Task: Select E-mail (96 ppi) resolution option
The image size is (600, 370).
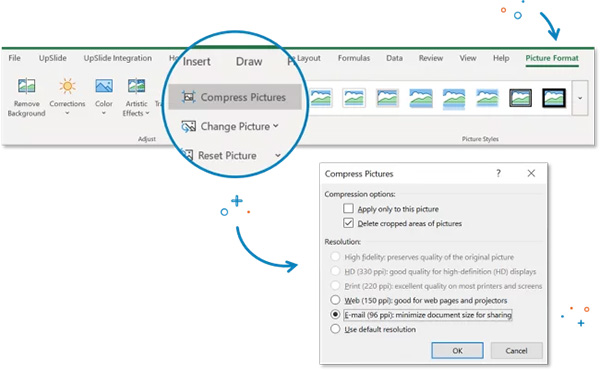Action: point(335,315)
